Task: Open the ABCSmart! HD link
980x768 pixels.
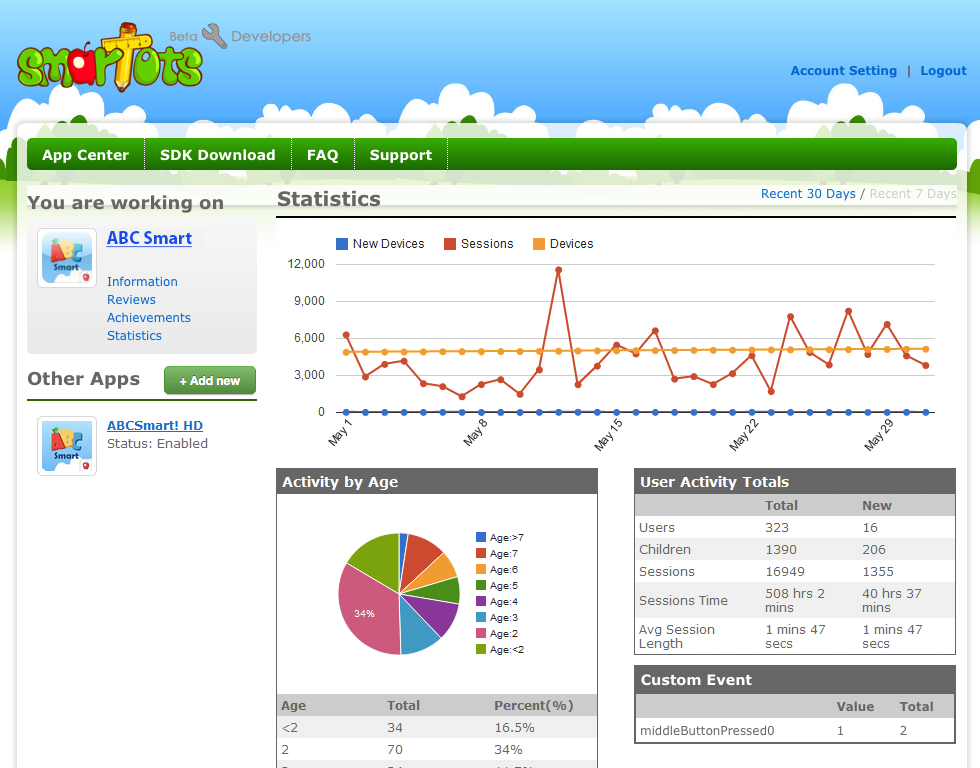Action: click(x=155, y=426)
